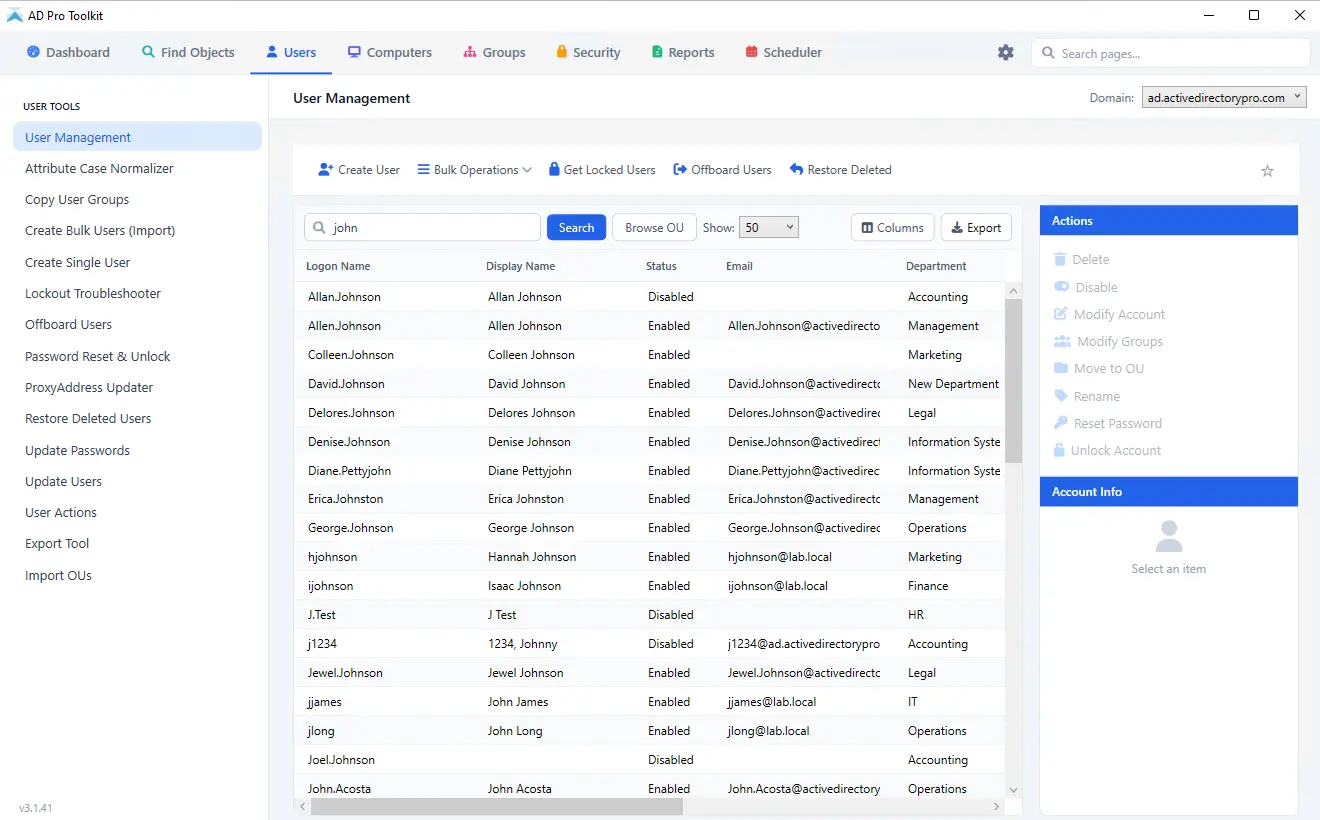The height and width of the screenshot is (820, 1320).
Task: Click the AD Pro Toolkit logo icon
Action: tap(15, 15)
